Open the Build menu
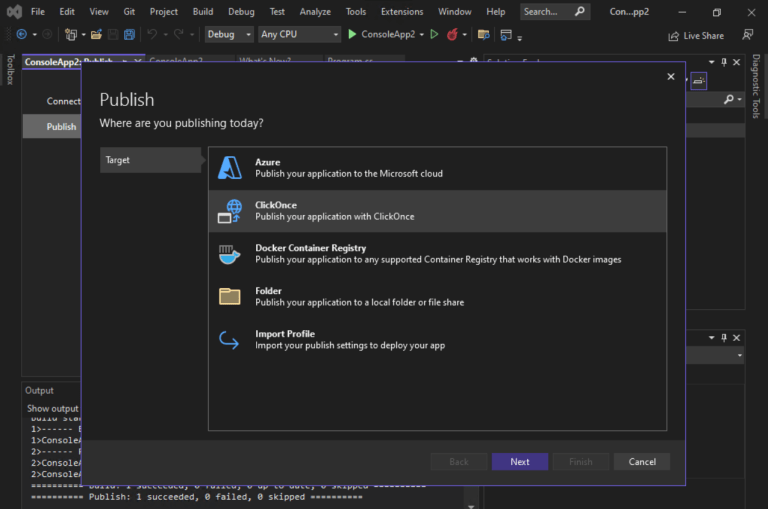The height and width of the screenshot is (509, 768). (x=203, y=12)
